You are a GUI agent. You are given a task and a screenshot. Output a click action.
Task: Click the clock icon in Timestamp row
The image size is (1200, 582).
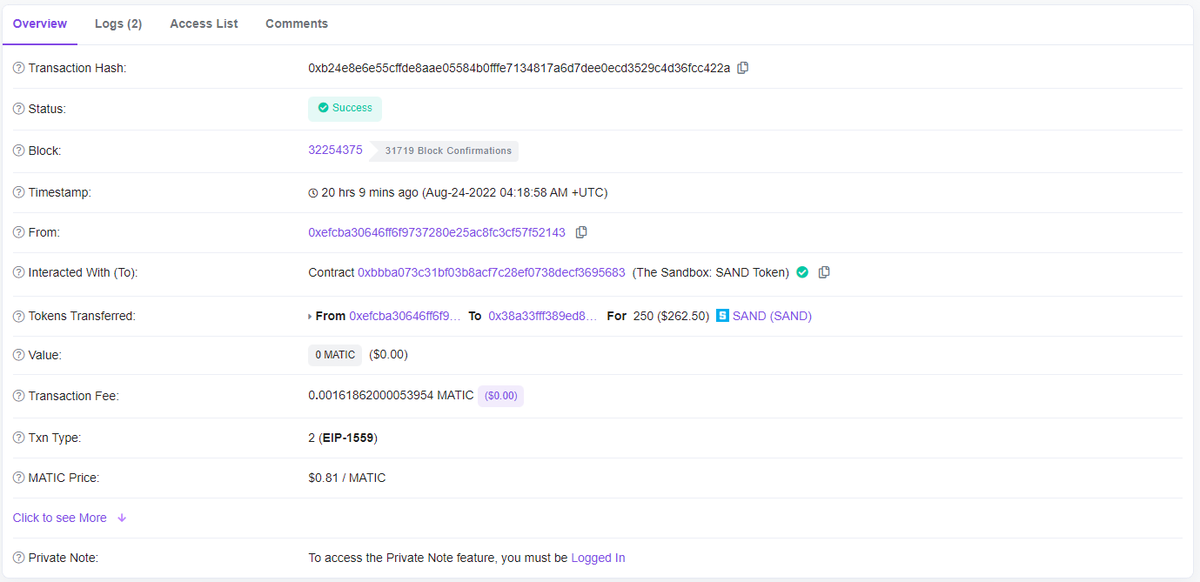(313, 193)
